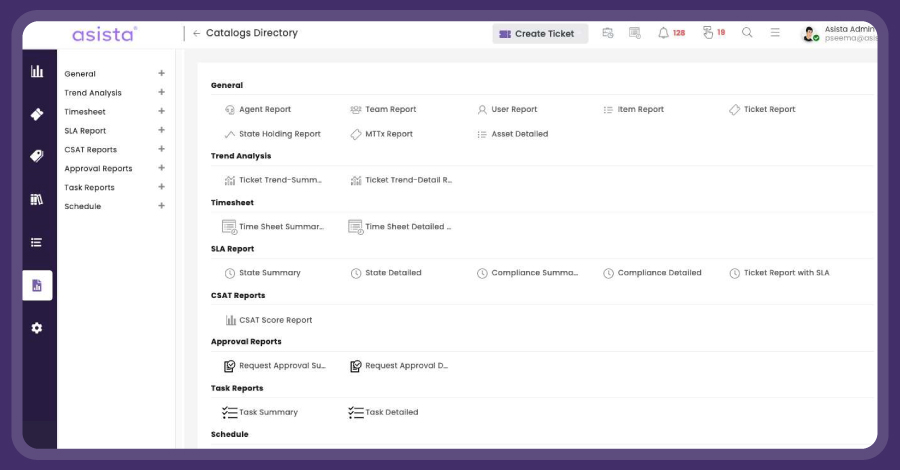Viewport: 900px width, 470px height.
Task: Open Compliance Summary report
Action: (x=527, y=273)
